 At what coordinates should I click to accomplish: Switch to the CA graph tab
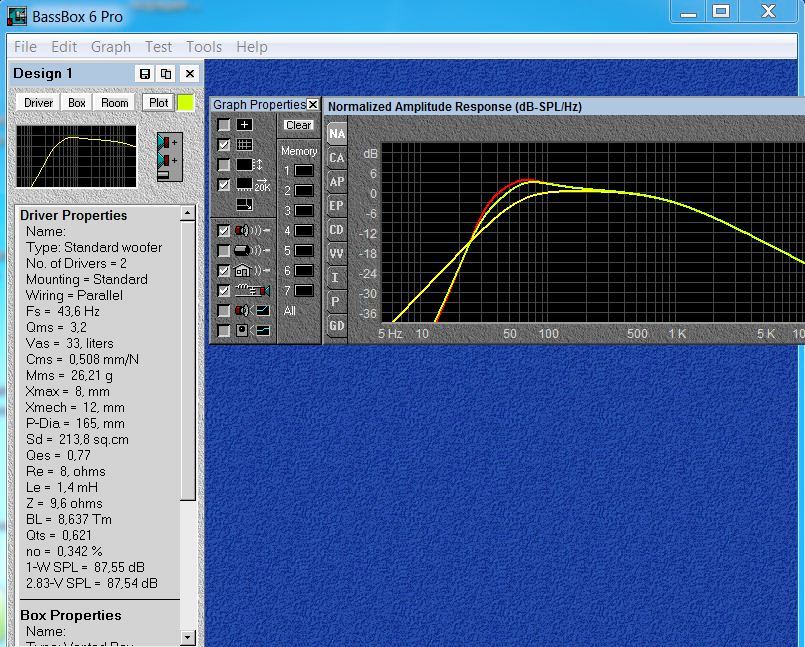click(x=337, y=158)
